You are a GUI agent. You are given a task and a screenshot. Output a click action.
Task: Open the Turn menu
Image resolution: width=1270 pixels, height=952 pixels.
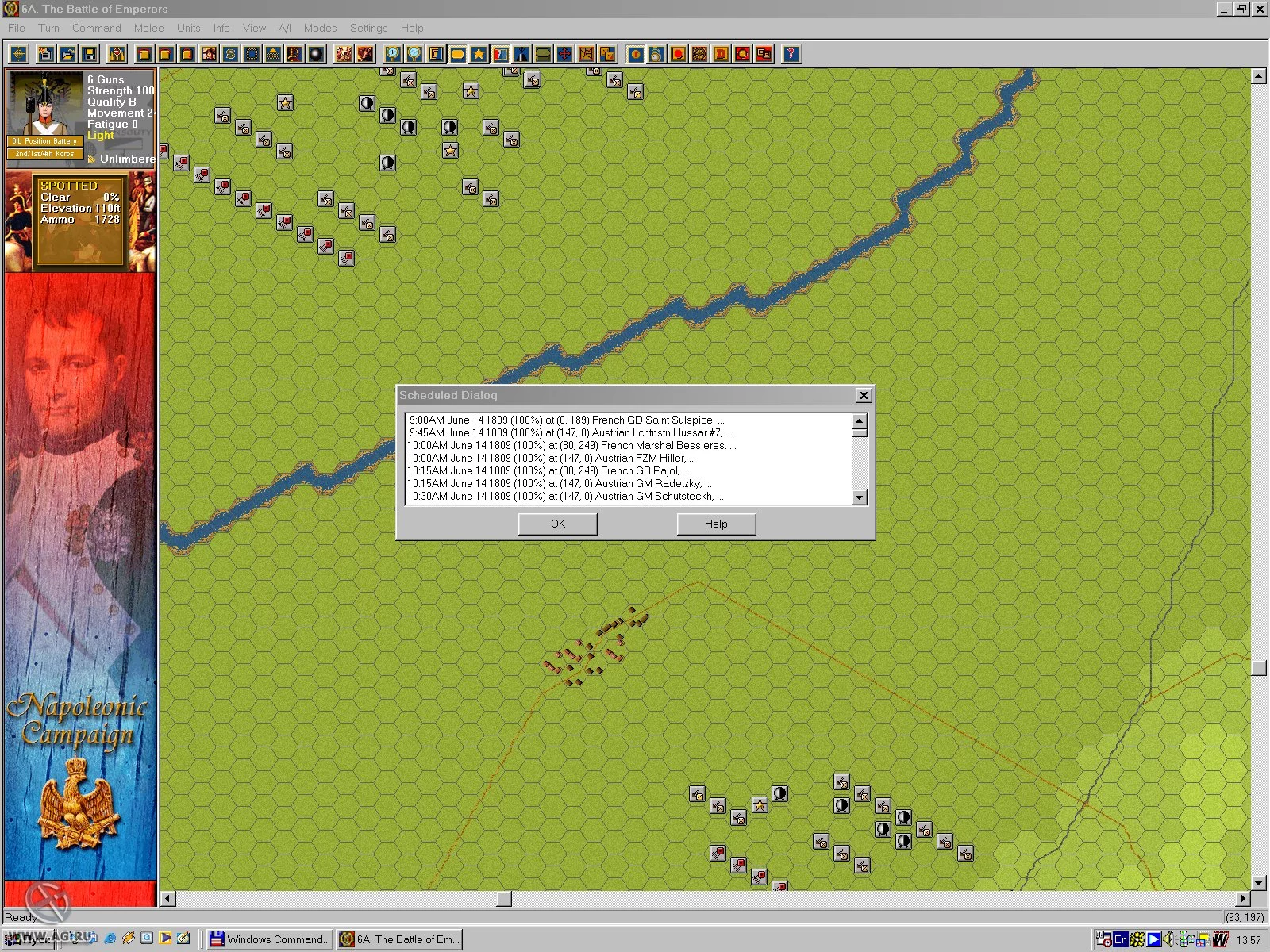coord(48,28)
